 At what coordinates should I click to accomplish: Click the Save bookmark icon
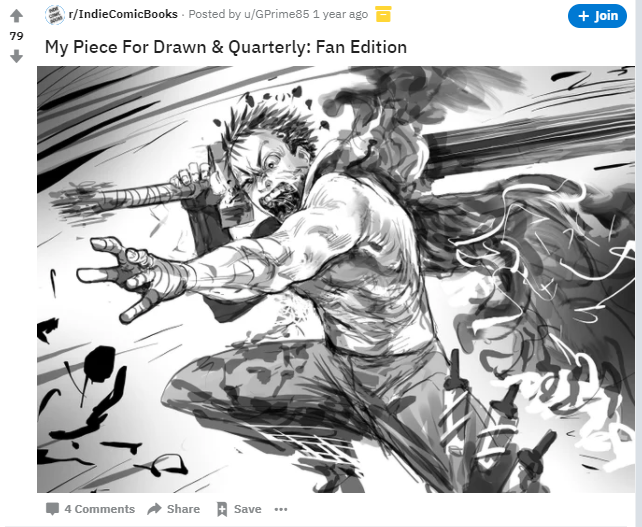(x=222, y=509)
